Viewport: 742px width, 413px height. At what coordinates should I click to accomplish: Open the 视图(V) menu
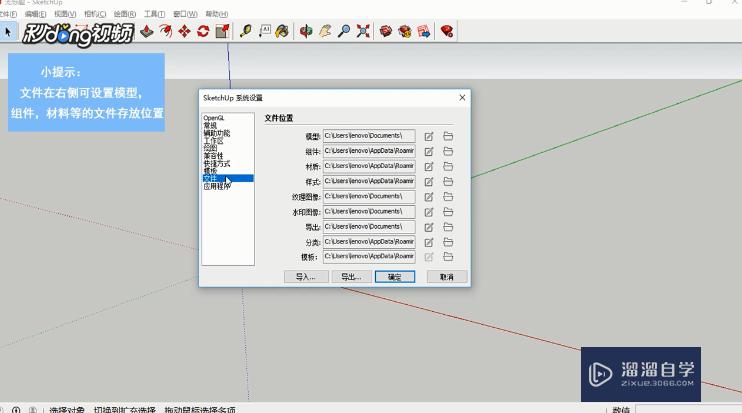click(x=65, y=14)
